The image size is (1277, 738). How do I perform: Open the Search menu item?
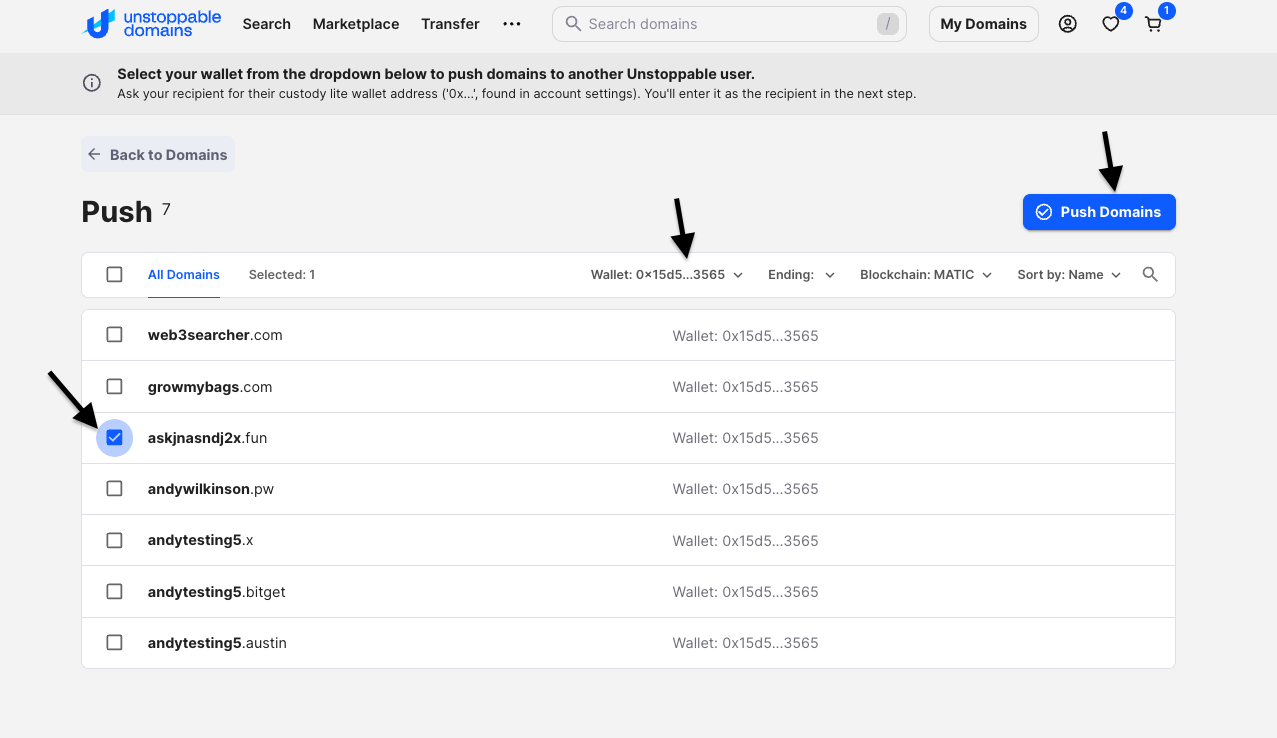266,24
